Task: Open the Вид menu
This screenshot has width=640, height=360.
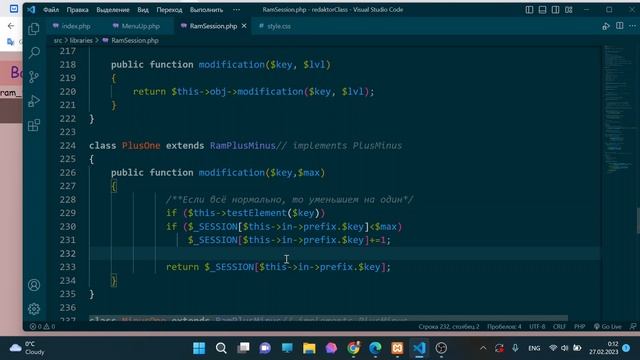Action: 143,9
